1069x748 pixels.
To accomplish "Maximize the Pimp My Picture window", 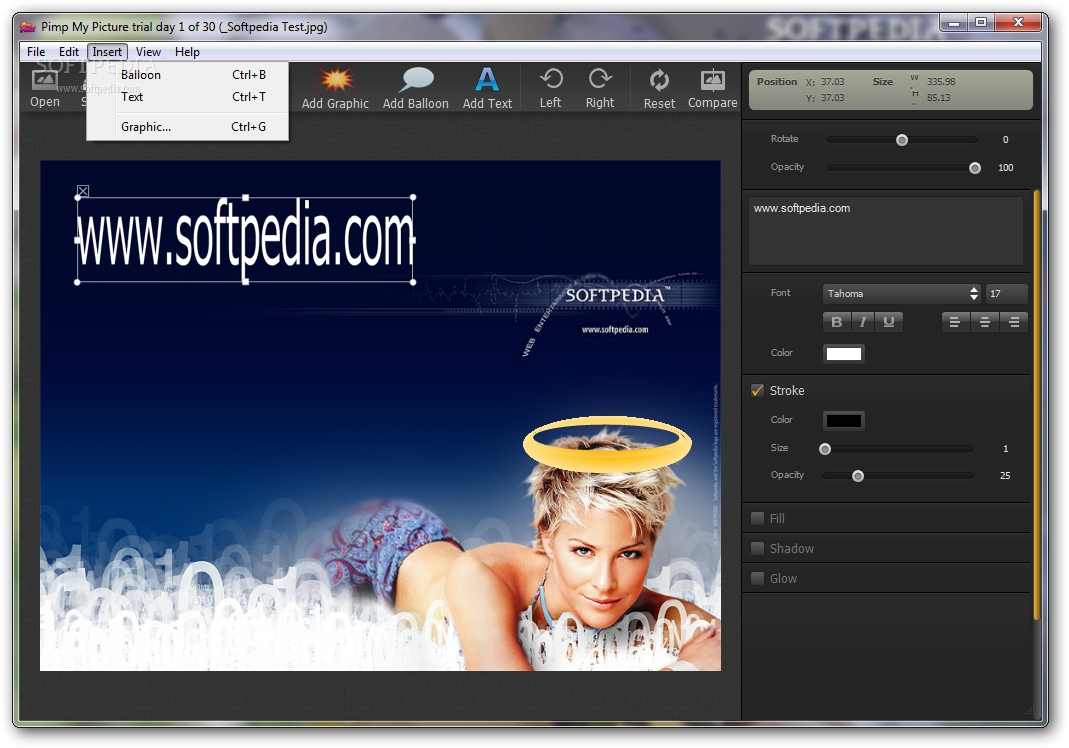I will coord(980,23).
